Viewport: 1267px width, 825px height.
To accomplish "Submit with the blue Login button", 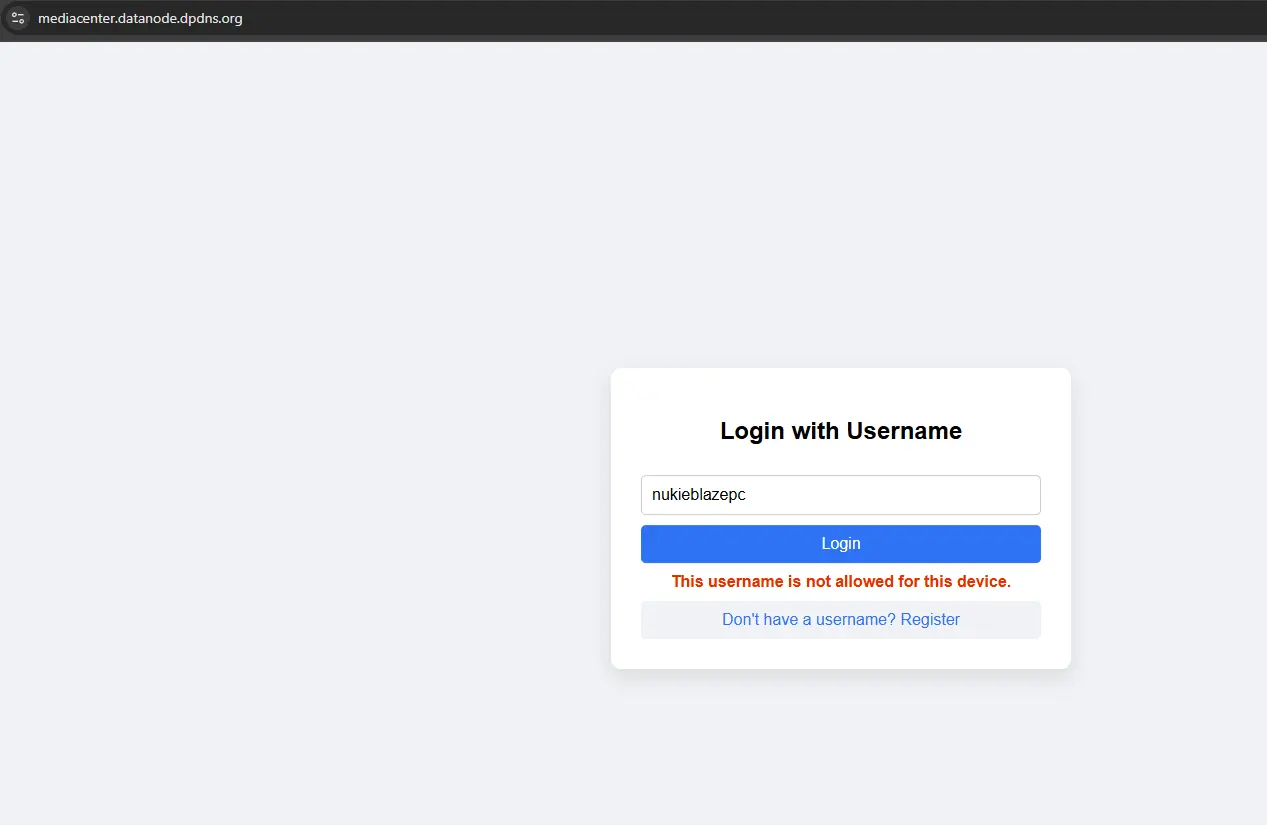I will pyautogui.click(x=841, y=544).
